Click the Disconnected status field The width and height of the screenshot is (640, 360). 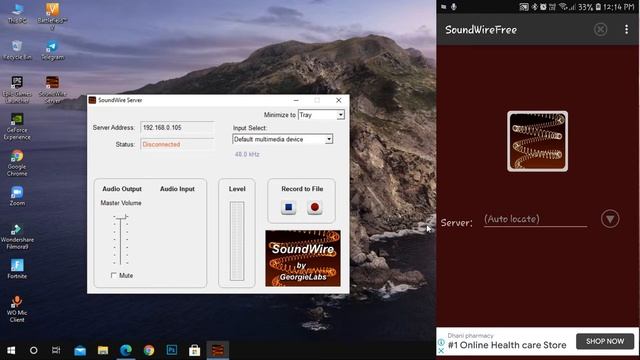point(177,144)
